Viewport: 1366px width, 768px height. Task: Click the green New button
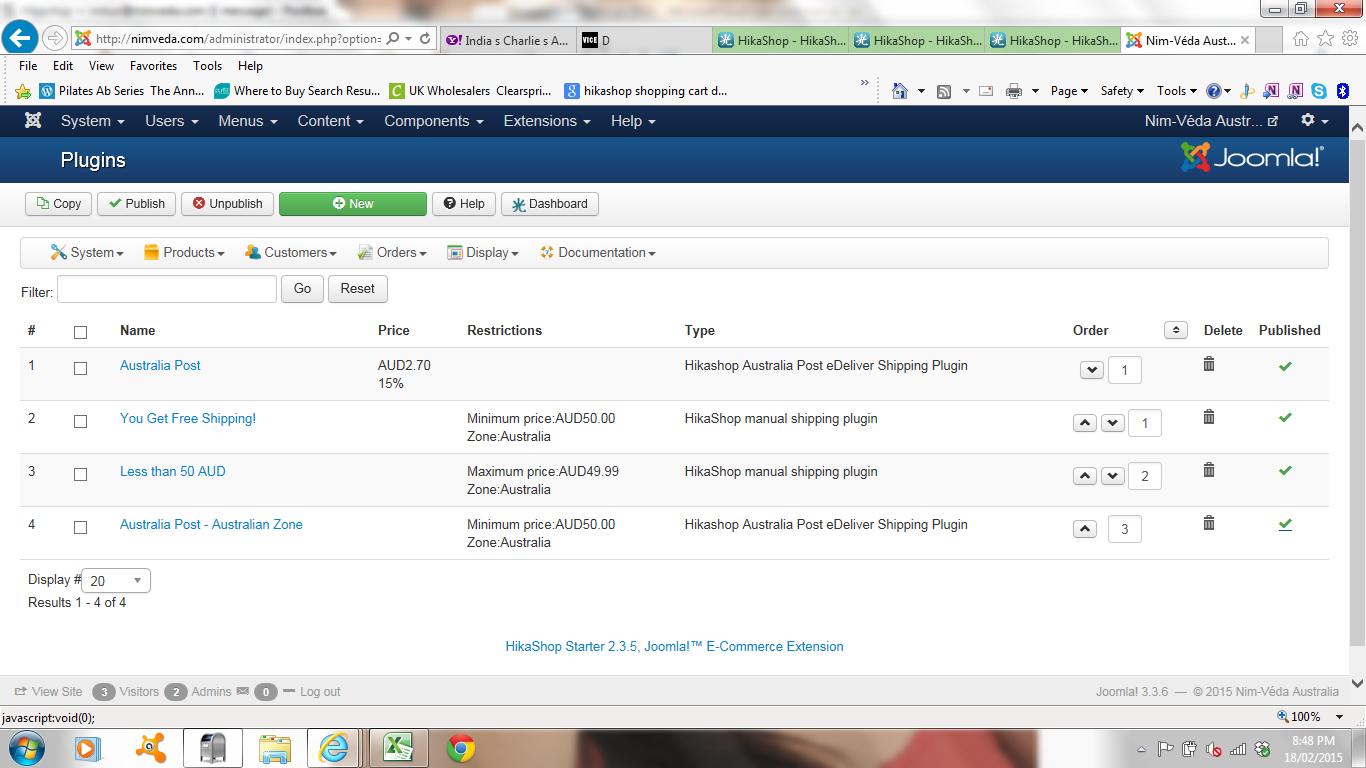(353, 204)
